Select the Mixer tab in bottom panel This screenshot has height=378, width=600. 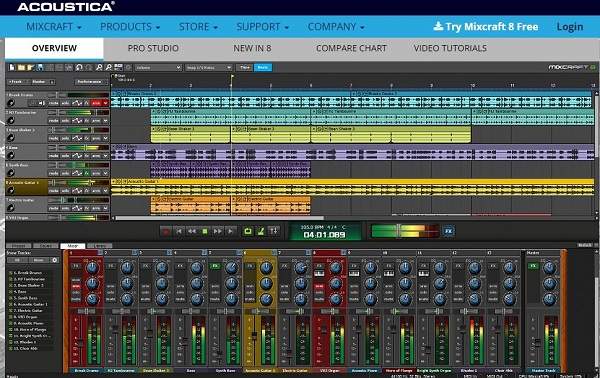pyautogui.click(x=73, y=246)
